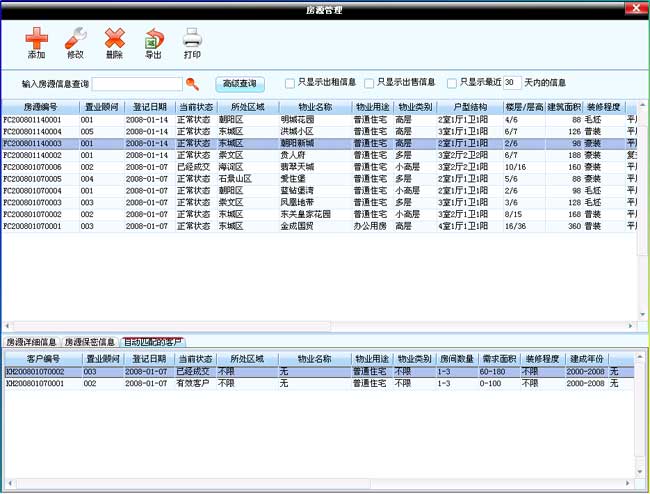The width and height of the screenshot is (650, 494).
Task: Switch to 房源详细信息 tab
Action: tap(31, 342)
